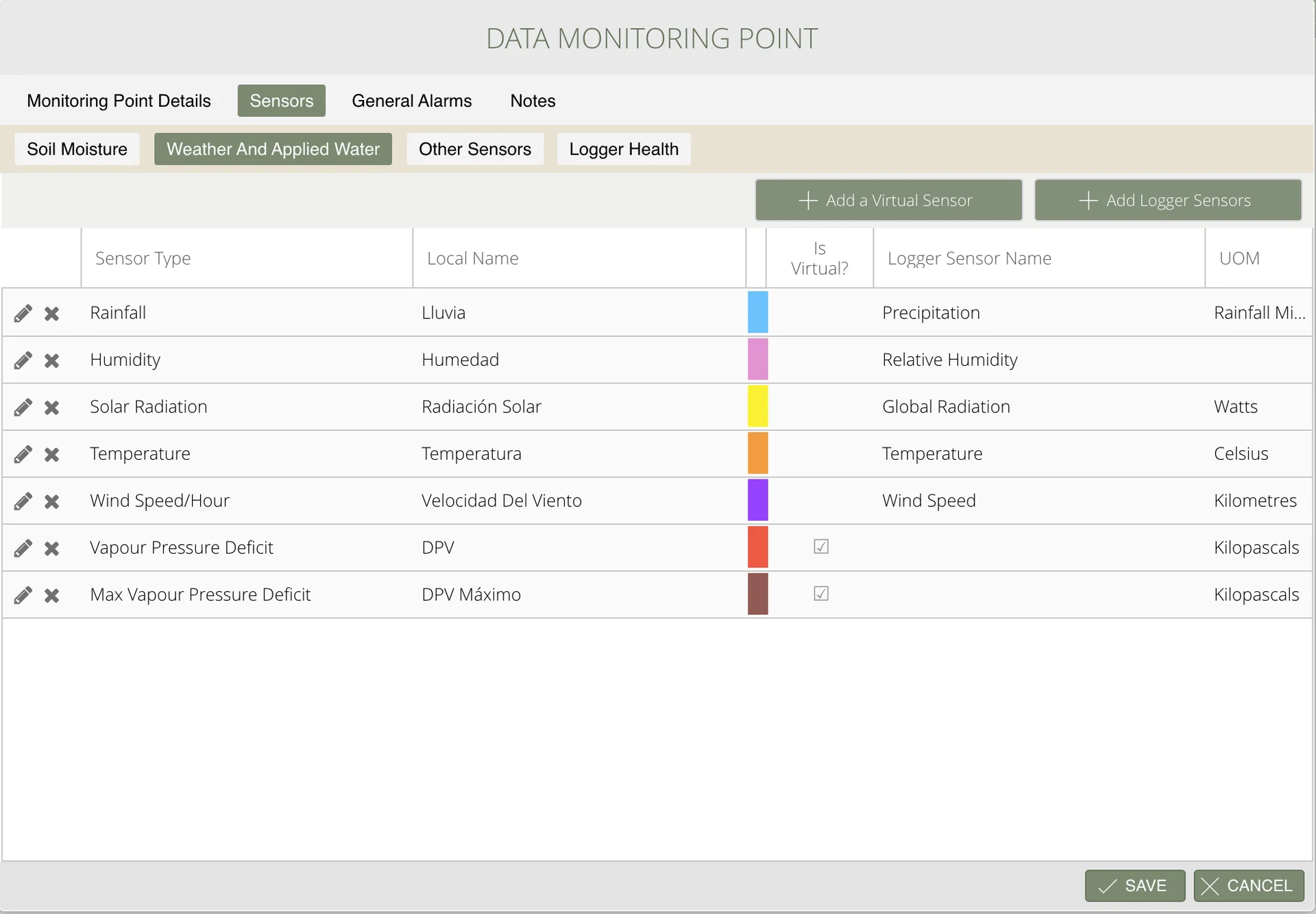Click the pink Humidity color swatch
The width and height of the screenshot is (1316, 914).
click(x=757, y=359)
